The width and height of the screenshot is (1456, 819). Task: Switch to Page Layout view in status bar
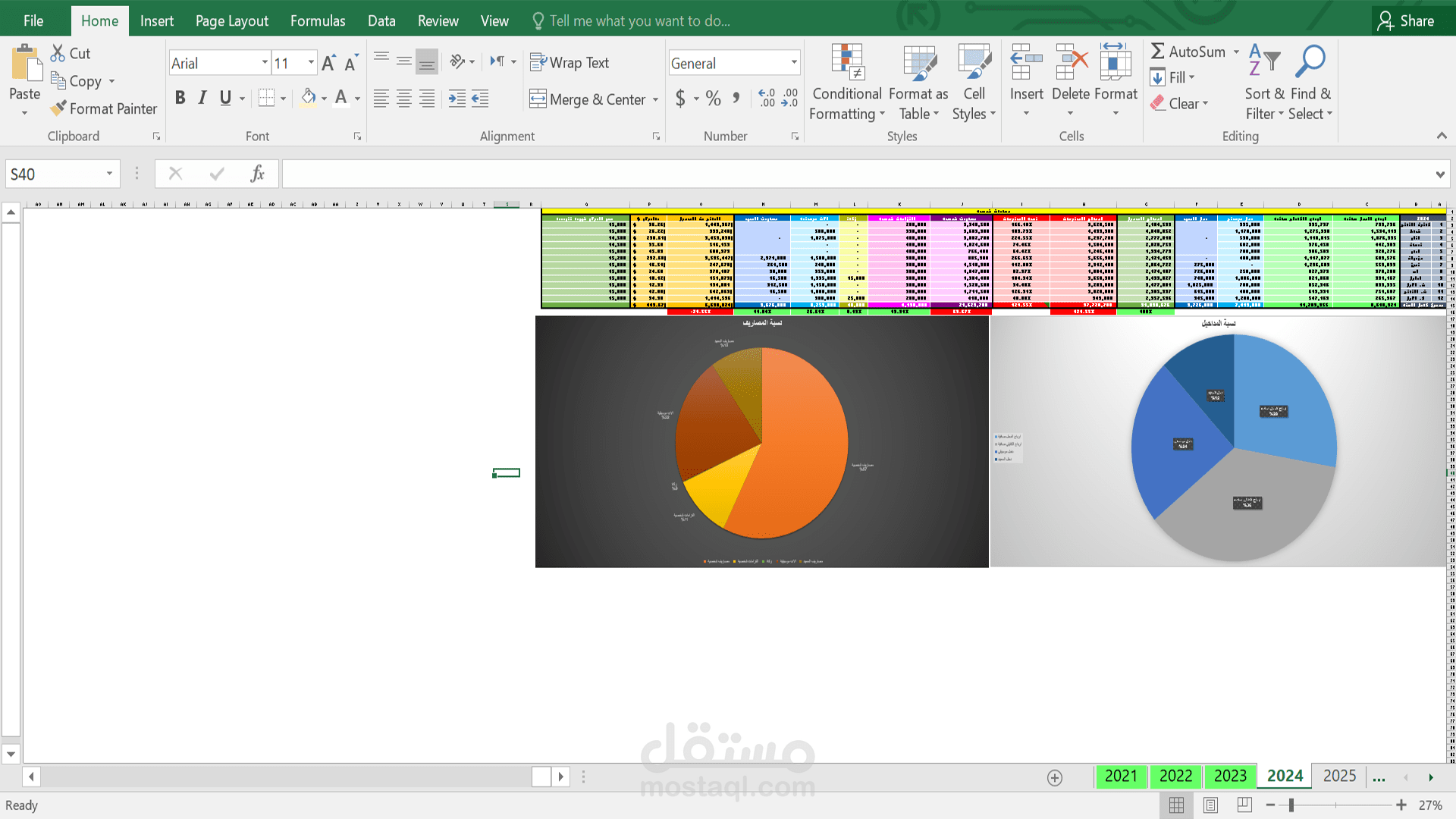pos(1210,805)
